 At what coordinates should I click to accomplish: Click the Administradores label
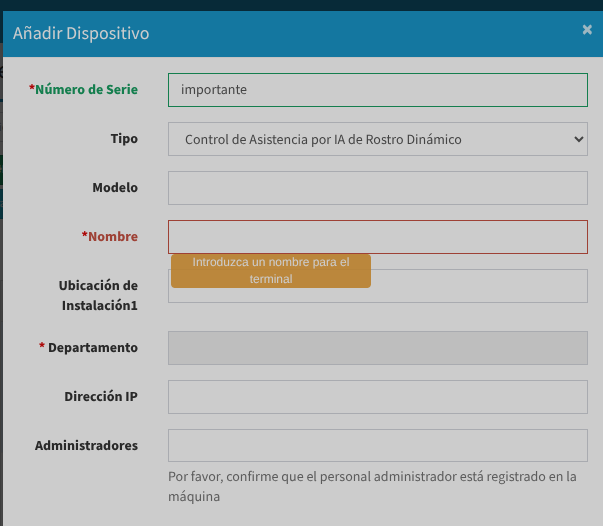(x=86, y=446)
